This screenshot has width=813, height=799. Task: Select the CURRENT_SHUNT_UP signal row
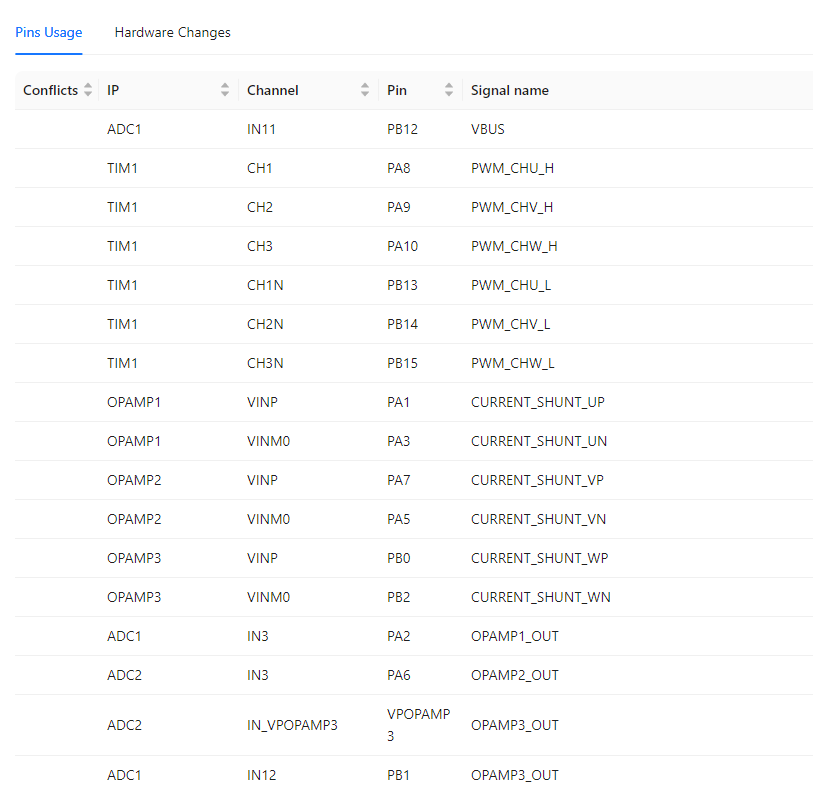[x=537, y=402]
